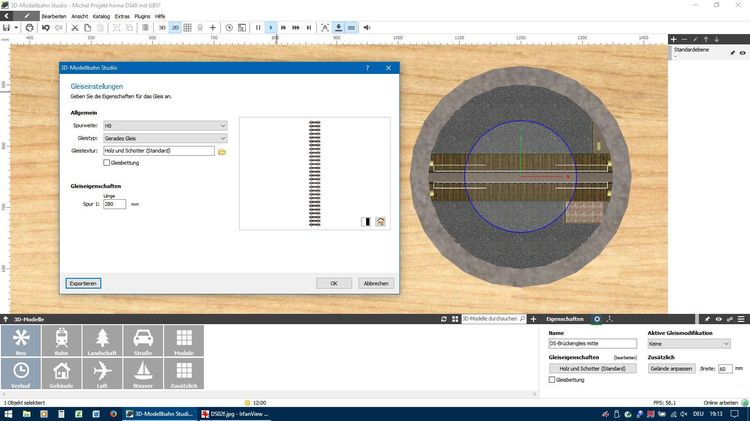The image size is (750, 421).
Task: Click the Exportieren button
Action: click(83, 283)
